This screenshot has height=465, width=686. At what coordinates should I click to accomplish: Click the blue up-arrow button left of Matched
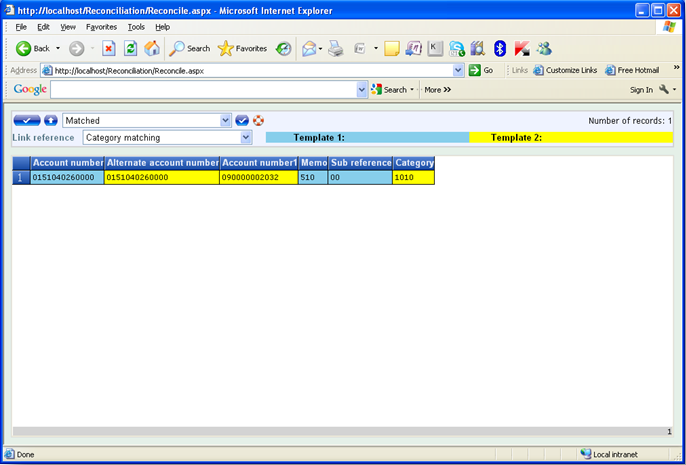click(51, 121)
